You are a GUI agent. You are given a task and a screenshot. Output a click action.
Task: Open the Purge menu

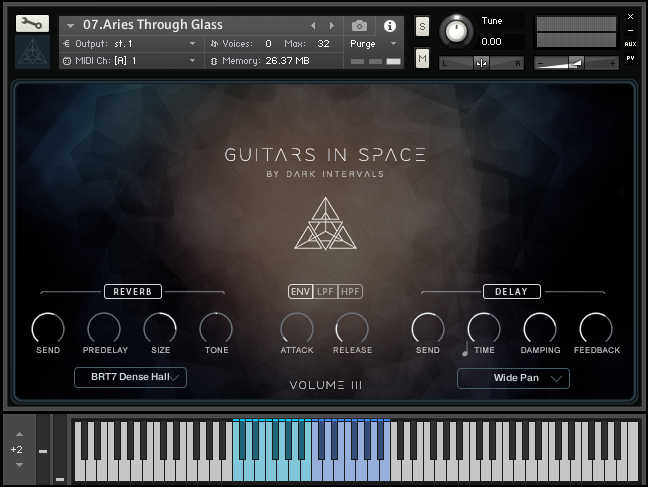pos(373,43)
